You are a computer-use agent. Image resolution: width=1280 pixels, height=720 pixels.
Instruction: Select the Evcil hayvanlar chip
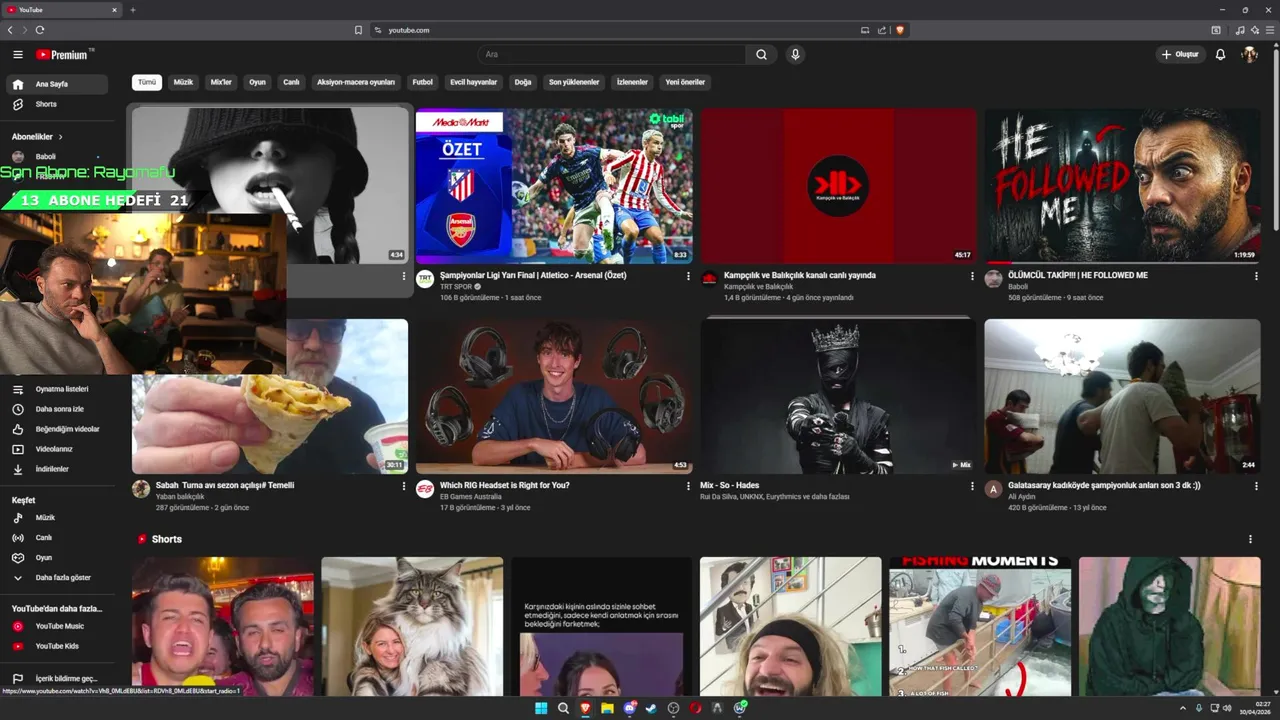(473, 82)
